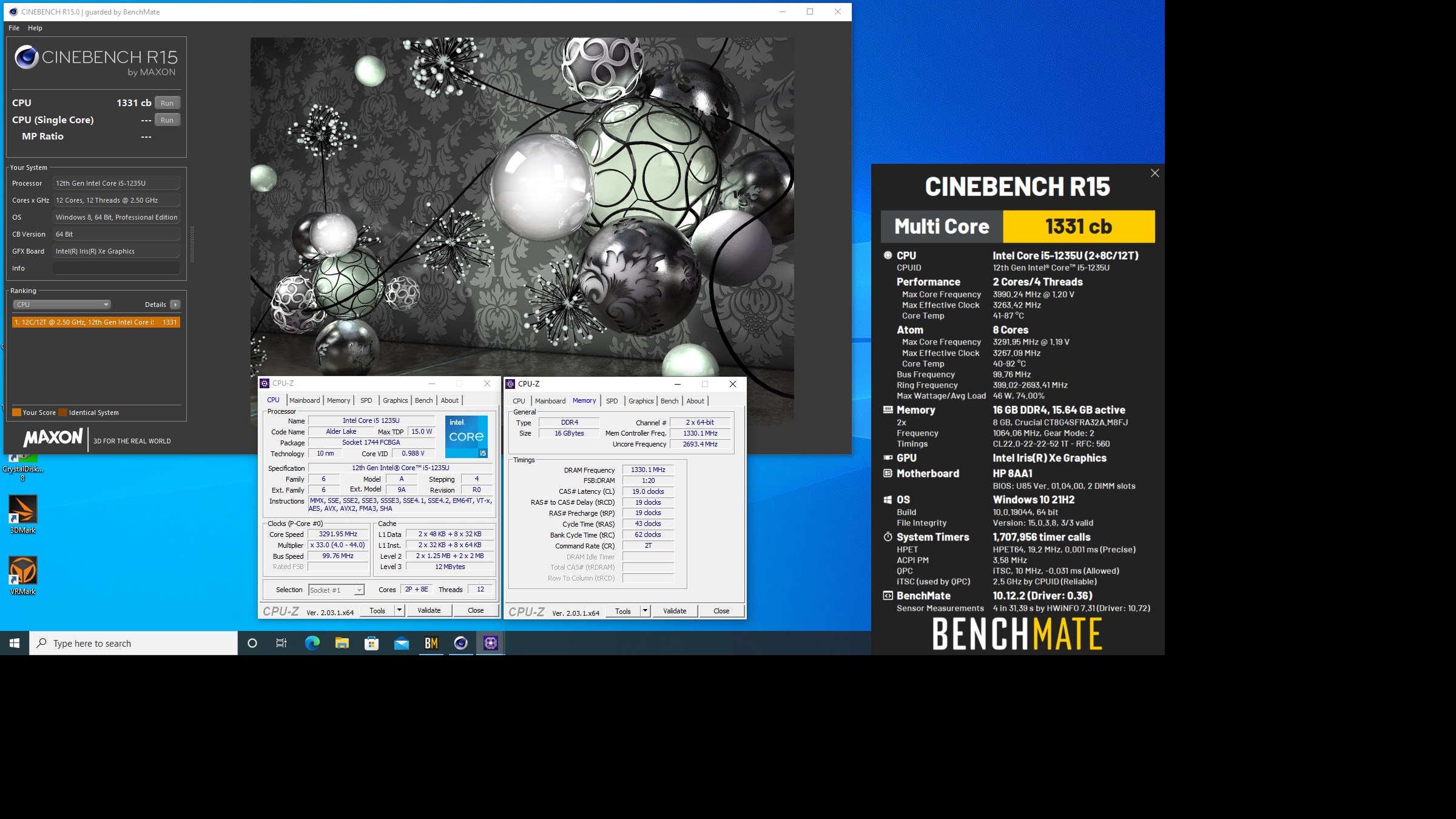Click the Intel Core i5 logo in CPU-Z
The image size is (1456, 819).
466,436
